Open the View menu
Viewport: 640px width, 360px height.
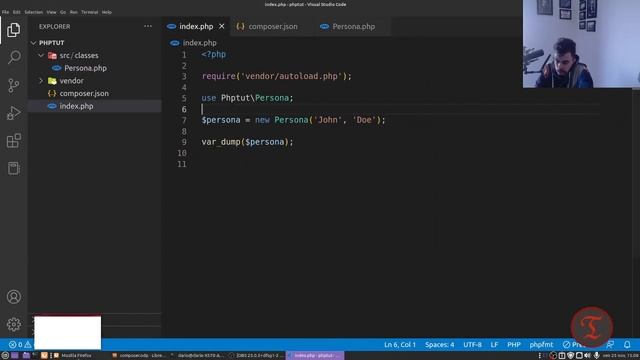[51, 12]
